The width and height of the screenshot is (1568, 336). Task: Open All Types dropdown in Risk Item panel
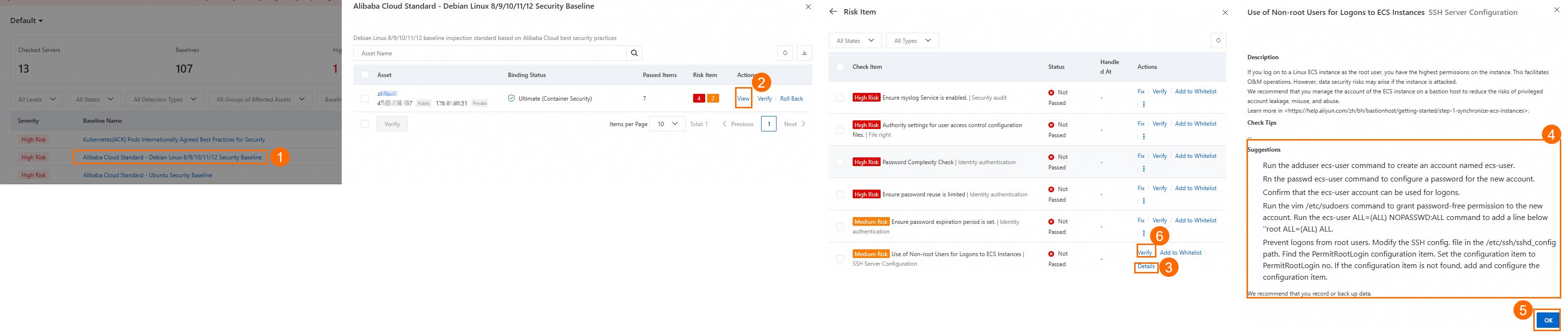(912, 41)
